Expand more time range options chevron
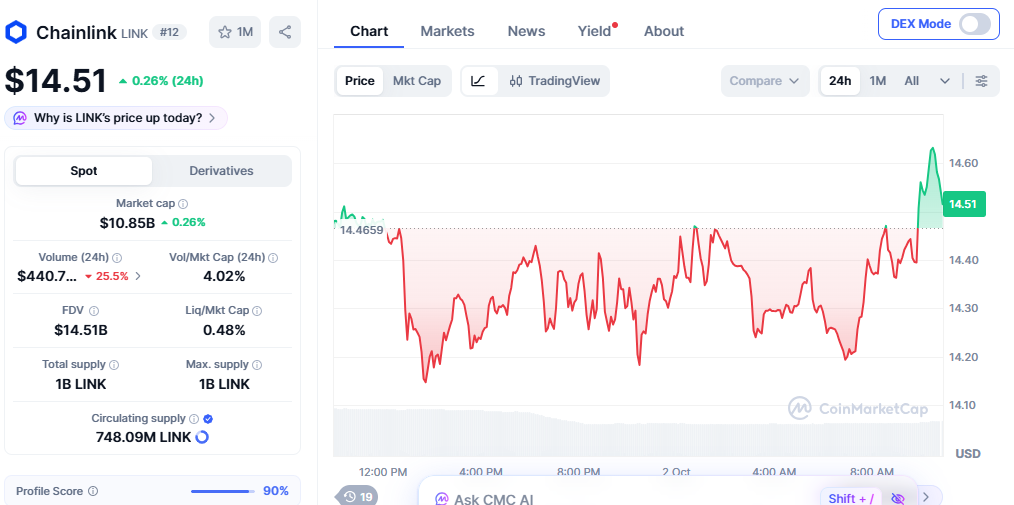Image resolution: width=1014 pixels, height=505 pixels. click(945, 81)
